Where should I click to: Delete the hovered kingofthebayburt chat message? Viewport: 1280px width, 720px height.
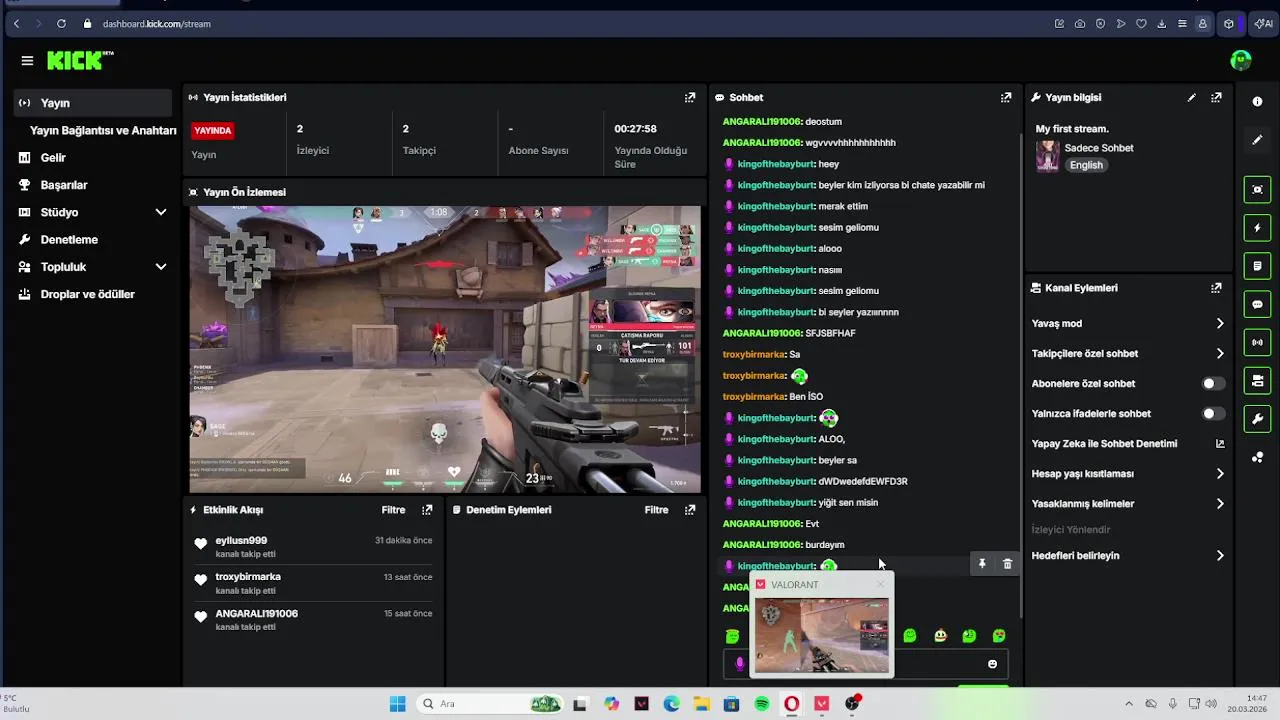tap(1007, 564)
